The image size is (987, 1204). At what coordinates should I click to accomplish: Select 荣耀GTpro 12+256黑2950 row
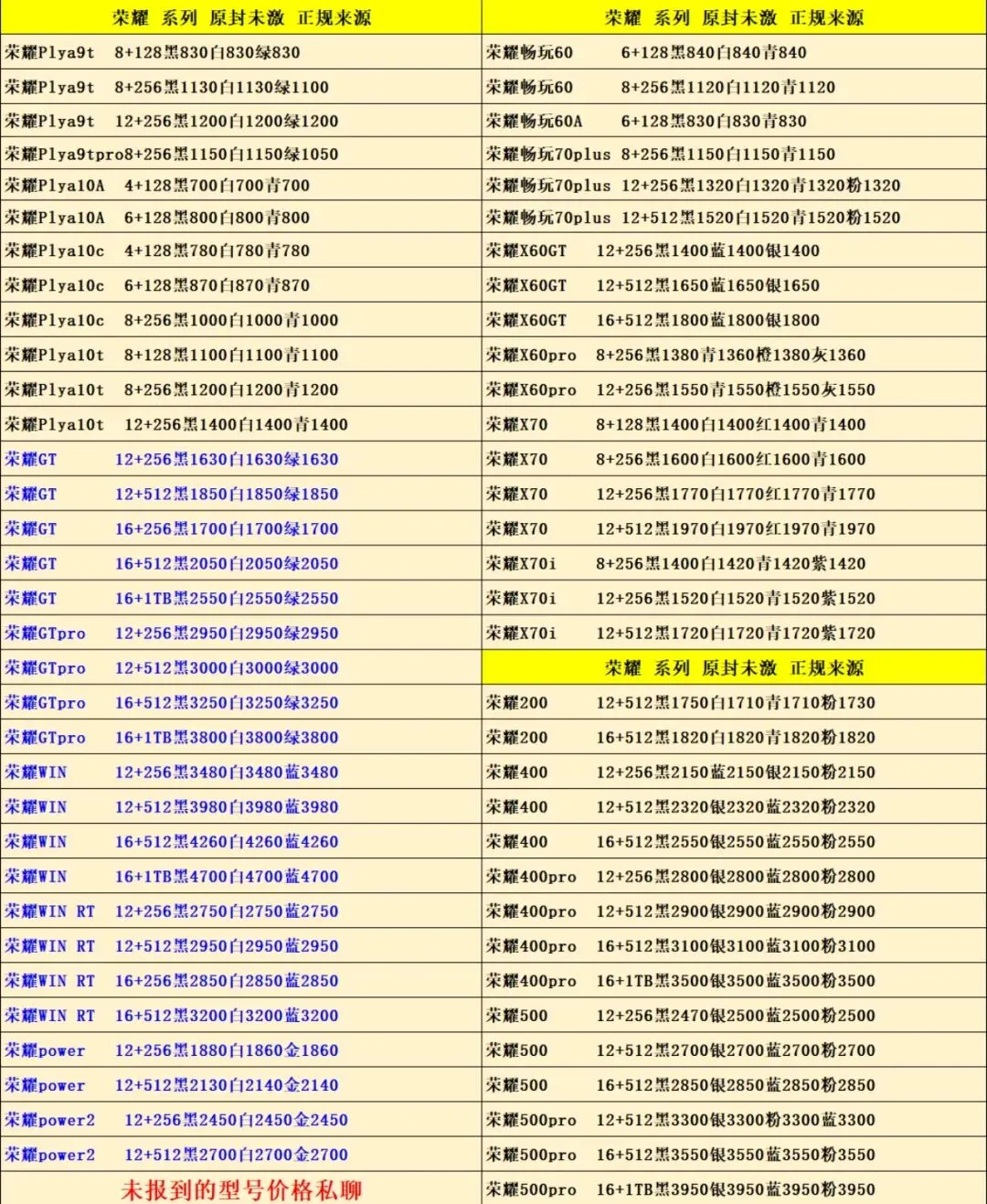coord(241,633)
